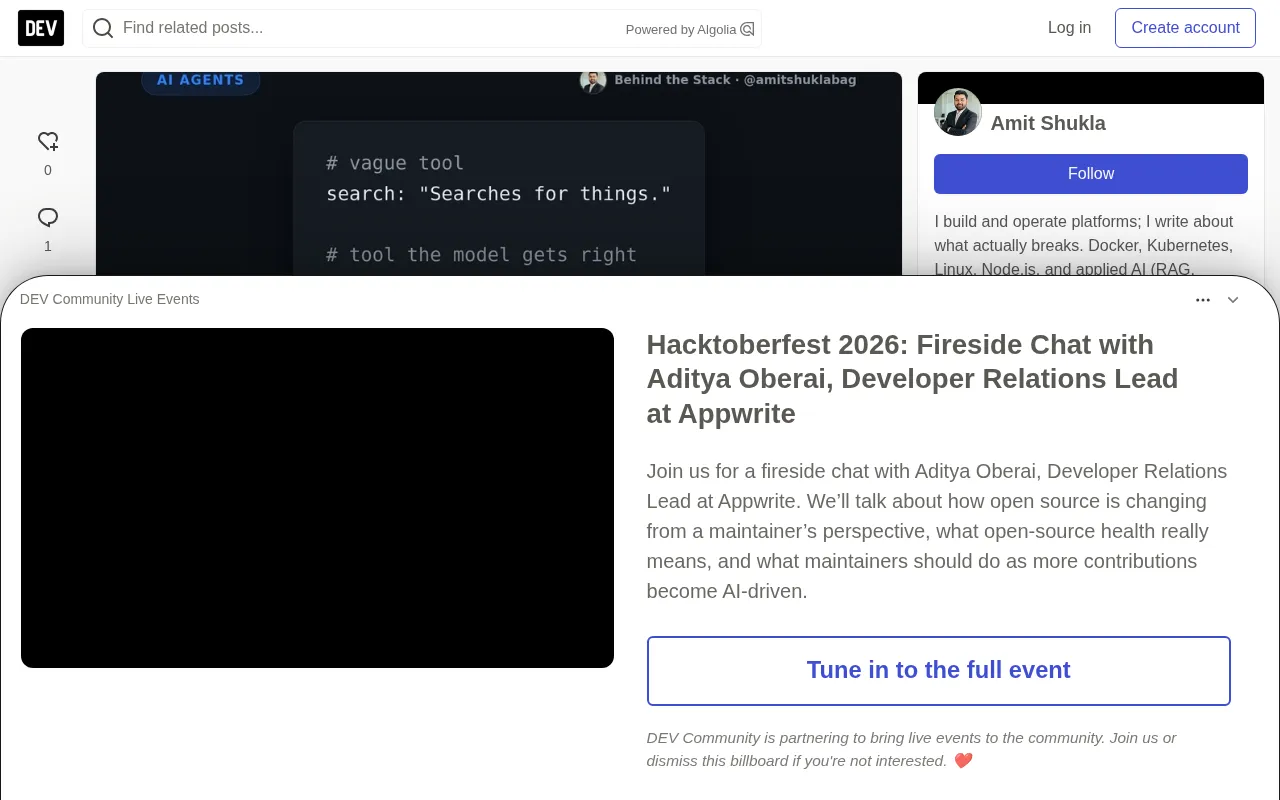
Task: Click the 'search: "Searches for things."' code line
Action: [498, 194]
